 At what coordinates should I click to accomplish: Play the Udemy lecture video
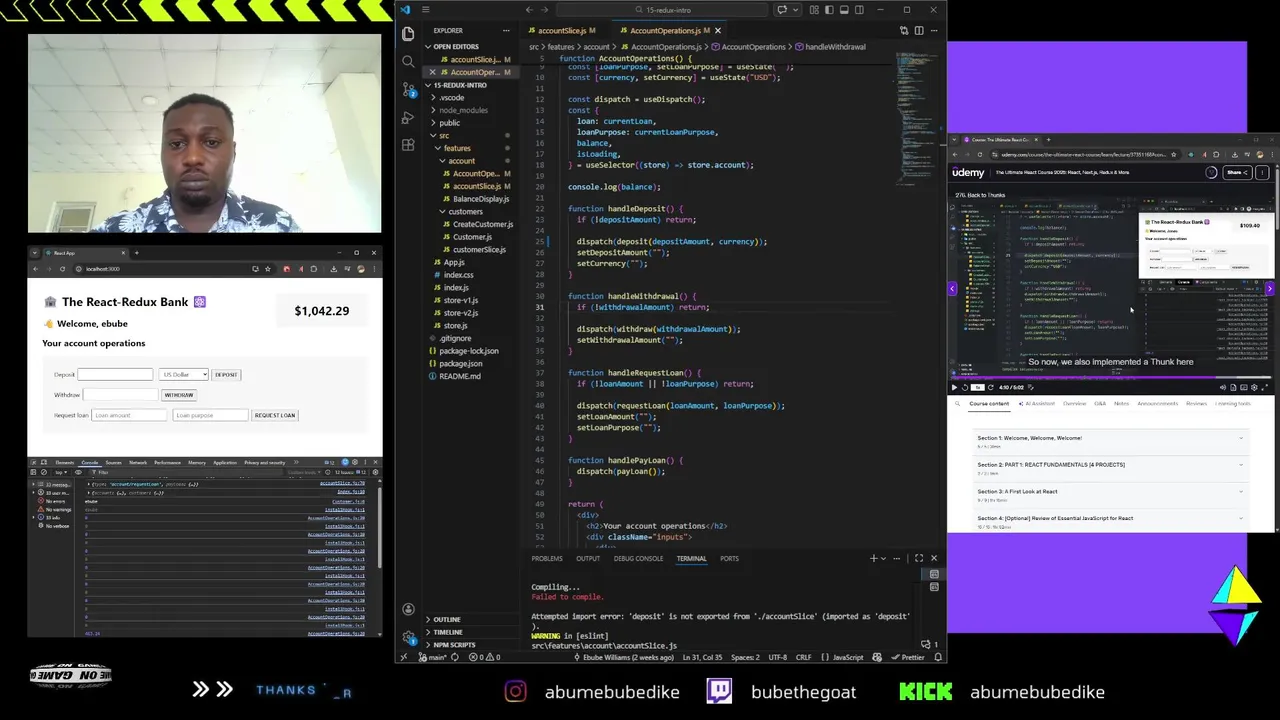[954, 387]
